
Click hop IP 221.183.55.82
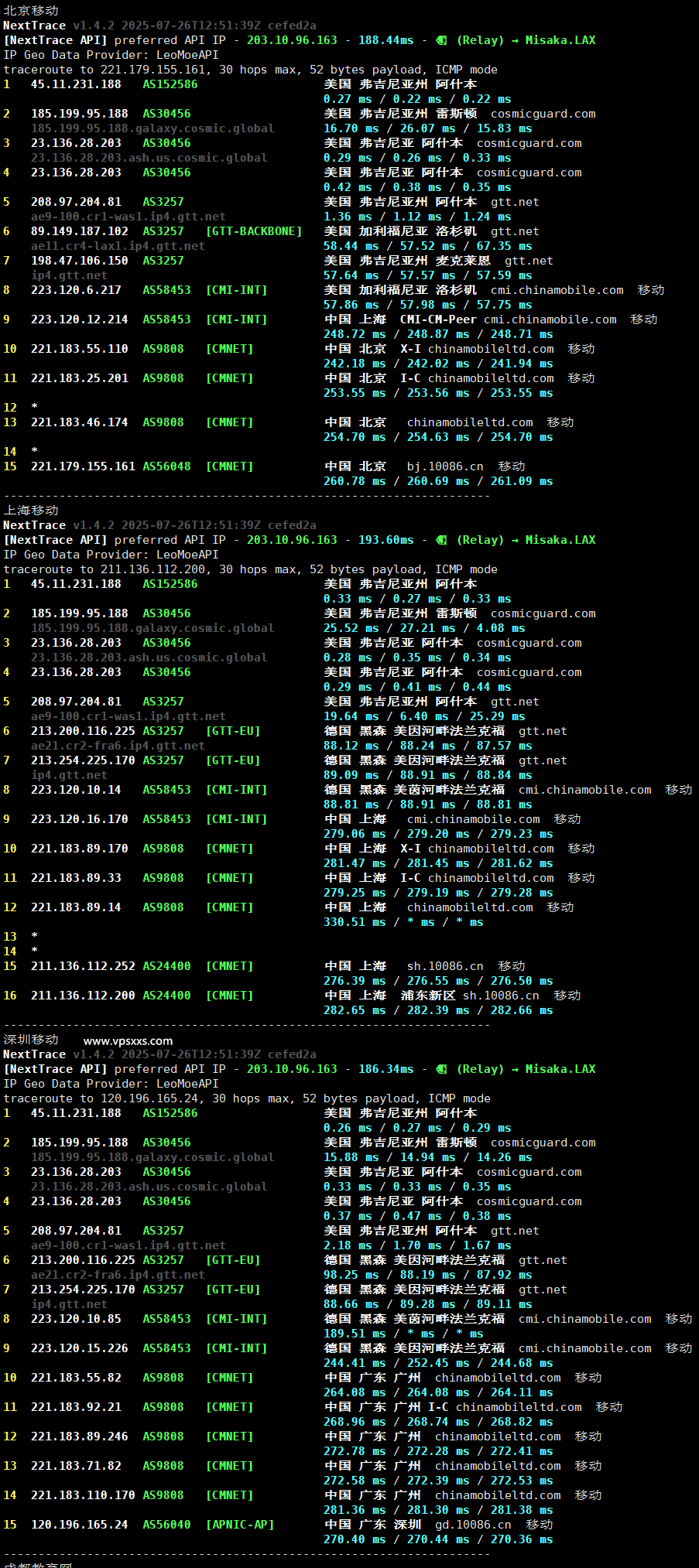(x=76, y=1378)
